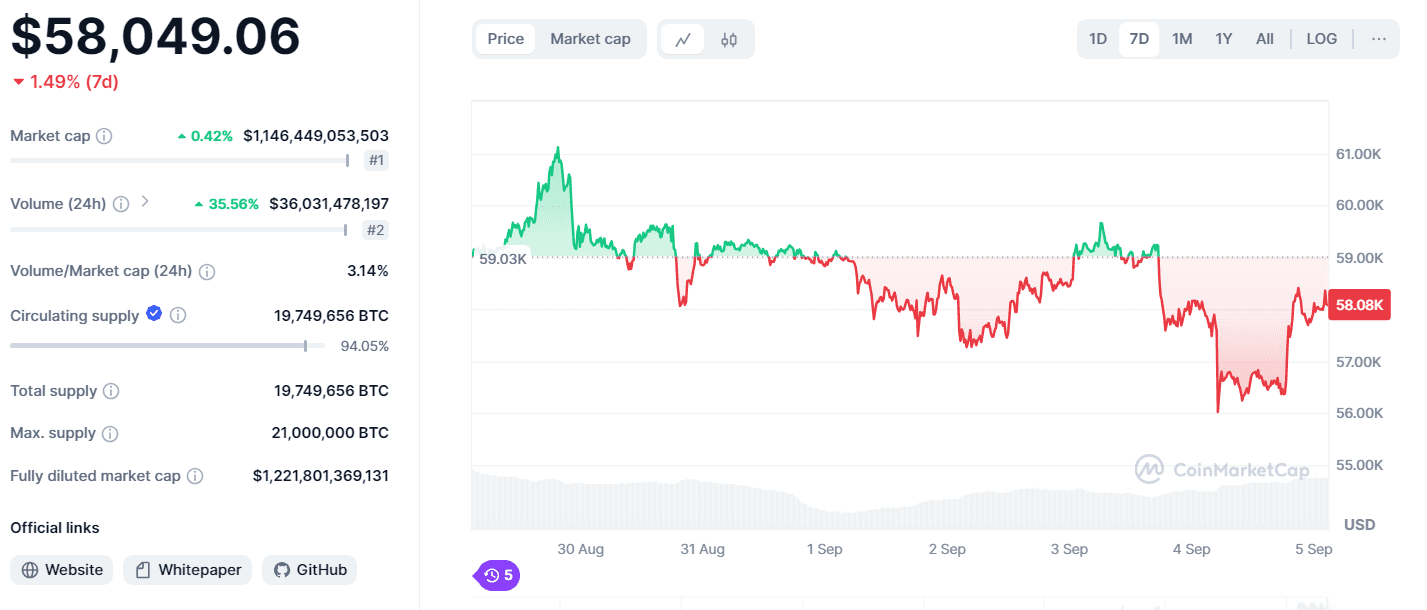Viewport: 1427px width, 610px height.
Task: Switch to the 1M timeframe tab
Action: pos(1181,38)
